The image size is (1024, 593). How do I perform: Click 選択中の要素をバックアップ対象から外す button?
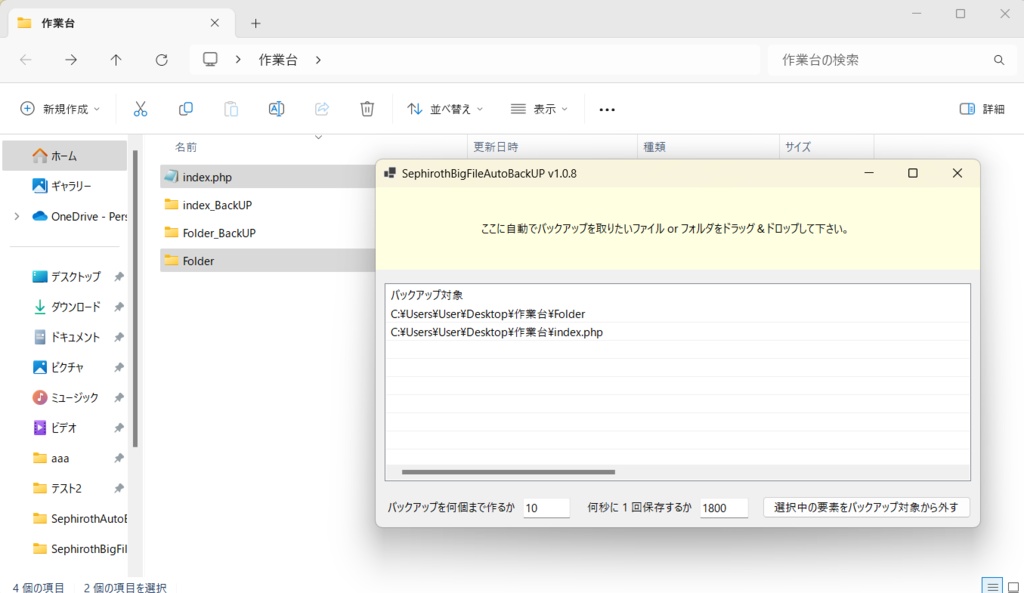(866, 507)
